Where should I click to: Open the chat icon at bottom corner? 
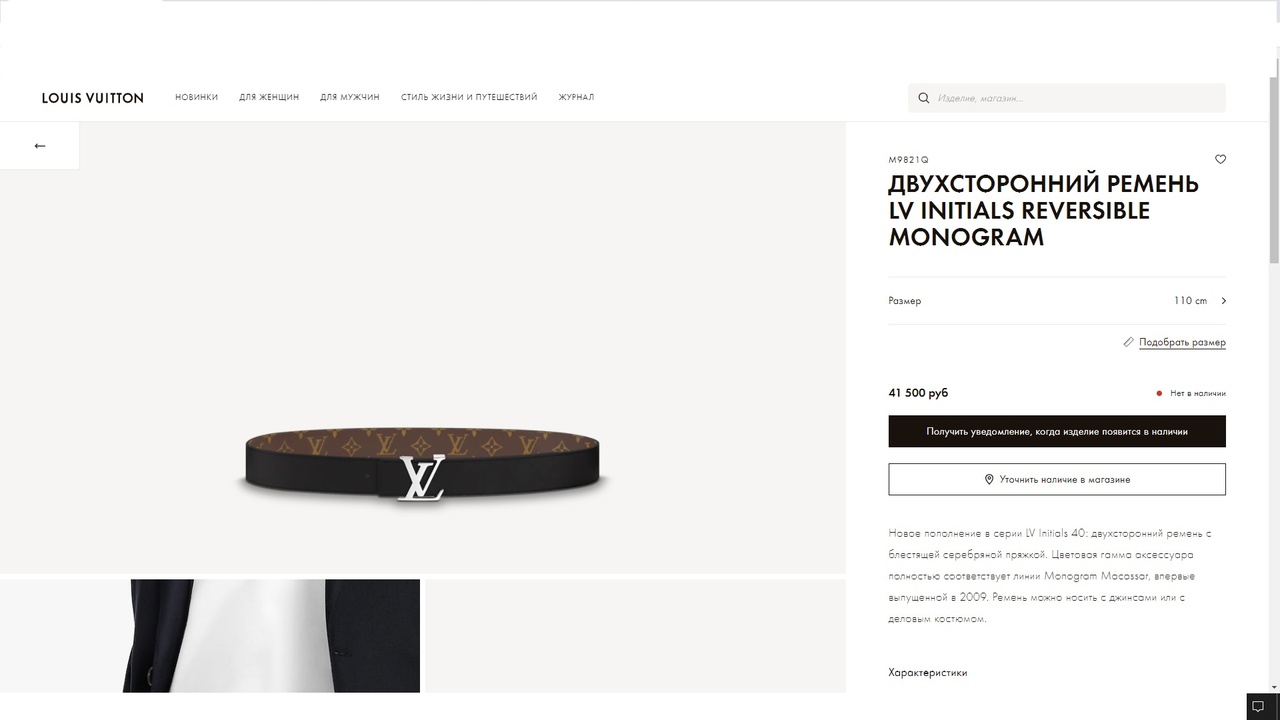pyautogui.click(x=1258, y=706)
